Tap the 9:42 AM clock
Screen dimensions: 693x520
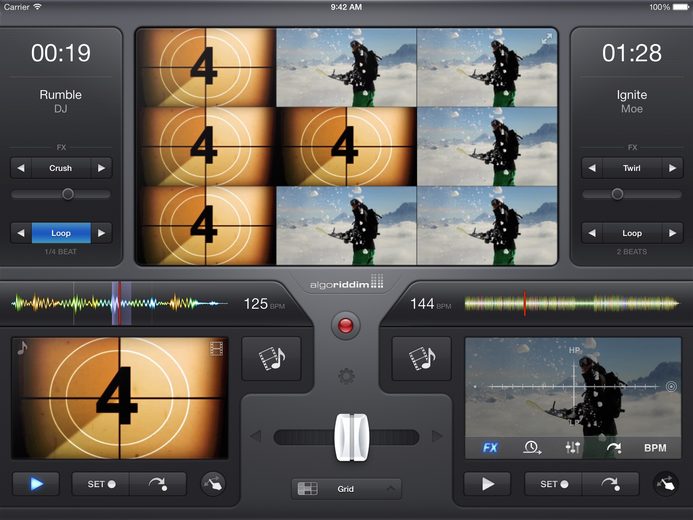pos(346,7)
